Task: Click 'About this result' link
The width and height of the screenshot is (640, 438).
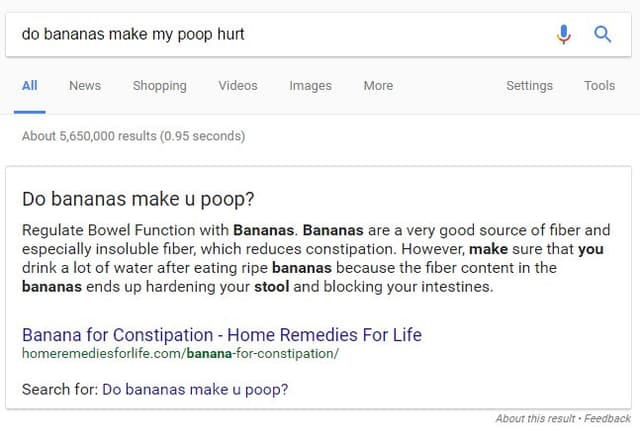Action: pyautogui.click(x=536, y=418)
